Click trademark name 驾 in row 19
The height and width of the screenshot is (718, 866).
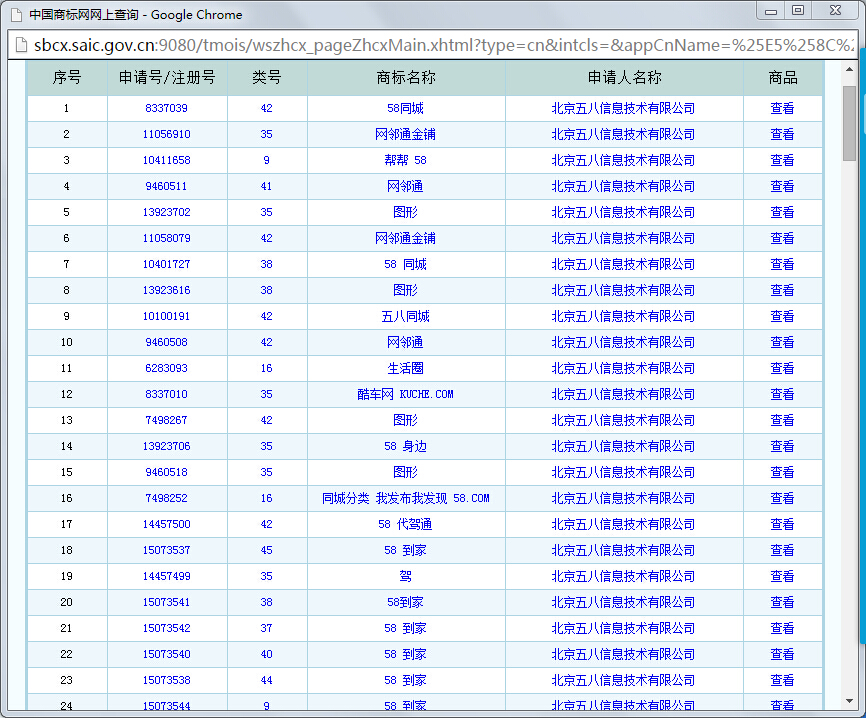point(405,576)
